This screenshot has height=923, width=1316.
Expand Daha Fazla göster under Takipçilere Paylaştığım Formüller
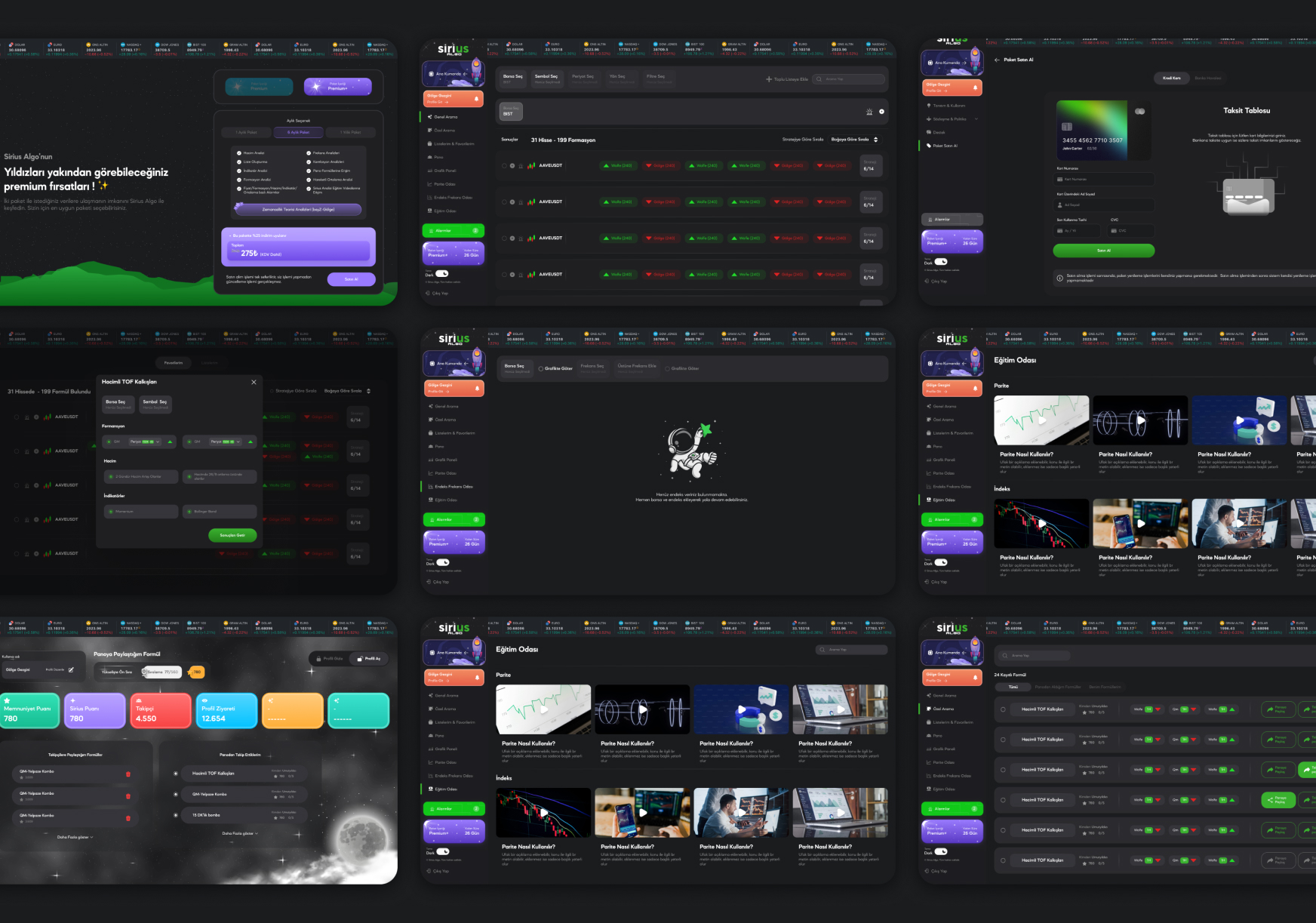pyautogui.click(x=75, y=837)
